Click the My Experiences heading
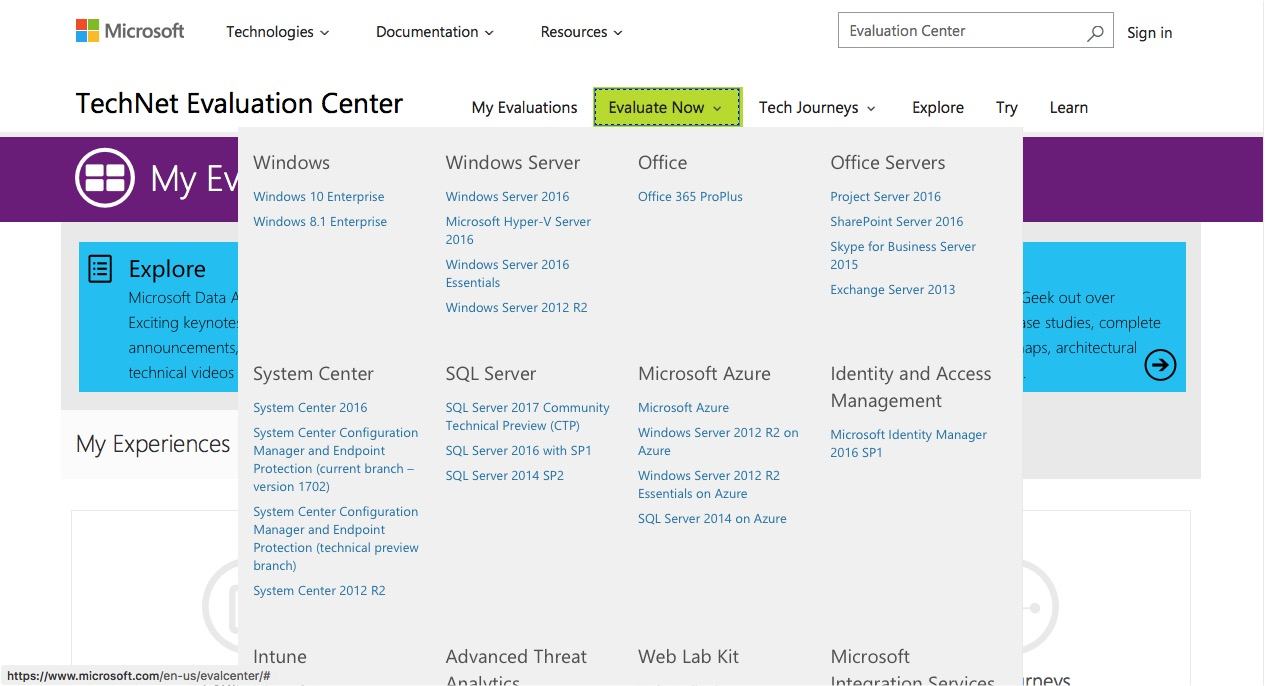 pos(153,444)
